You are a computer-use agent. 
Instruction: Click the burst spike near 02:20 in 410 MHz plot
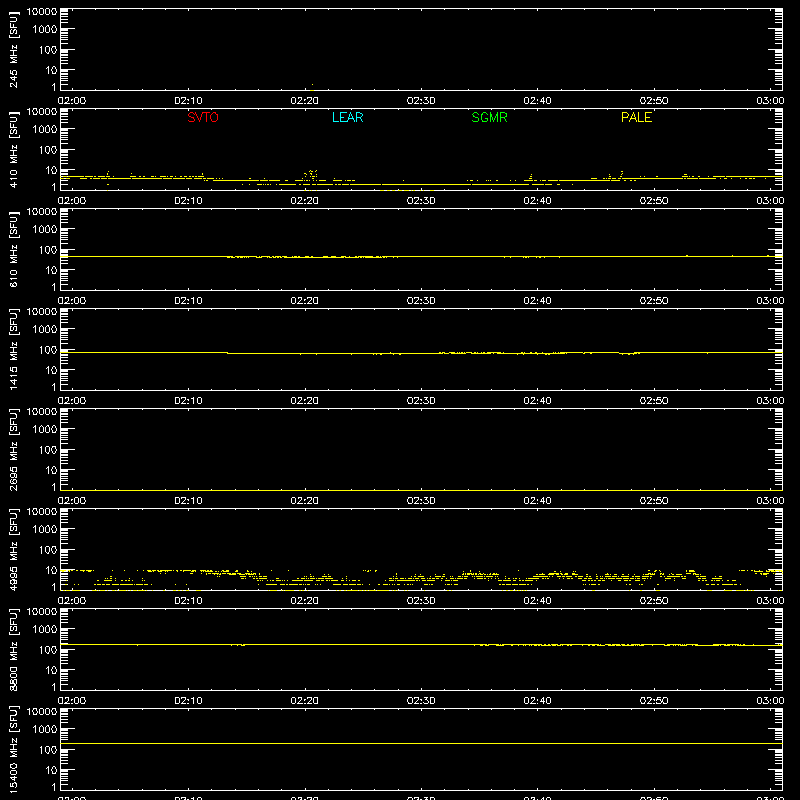[311, 176]
